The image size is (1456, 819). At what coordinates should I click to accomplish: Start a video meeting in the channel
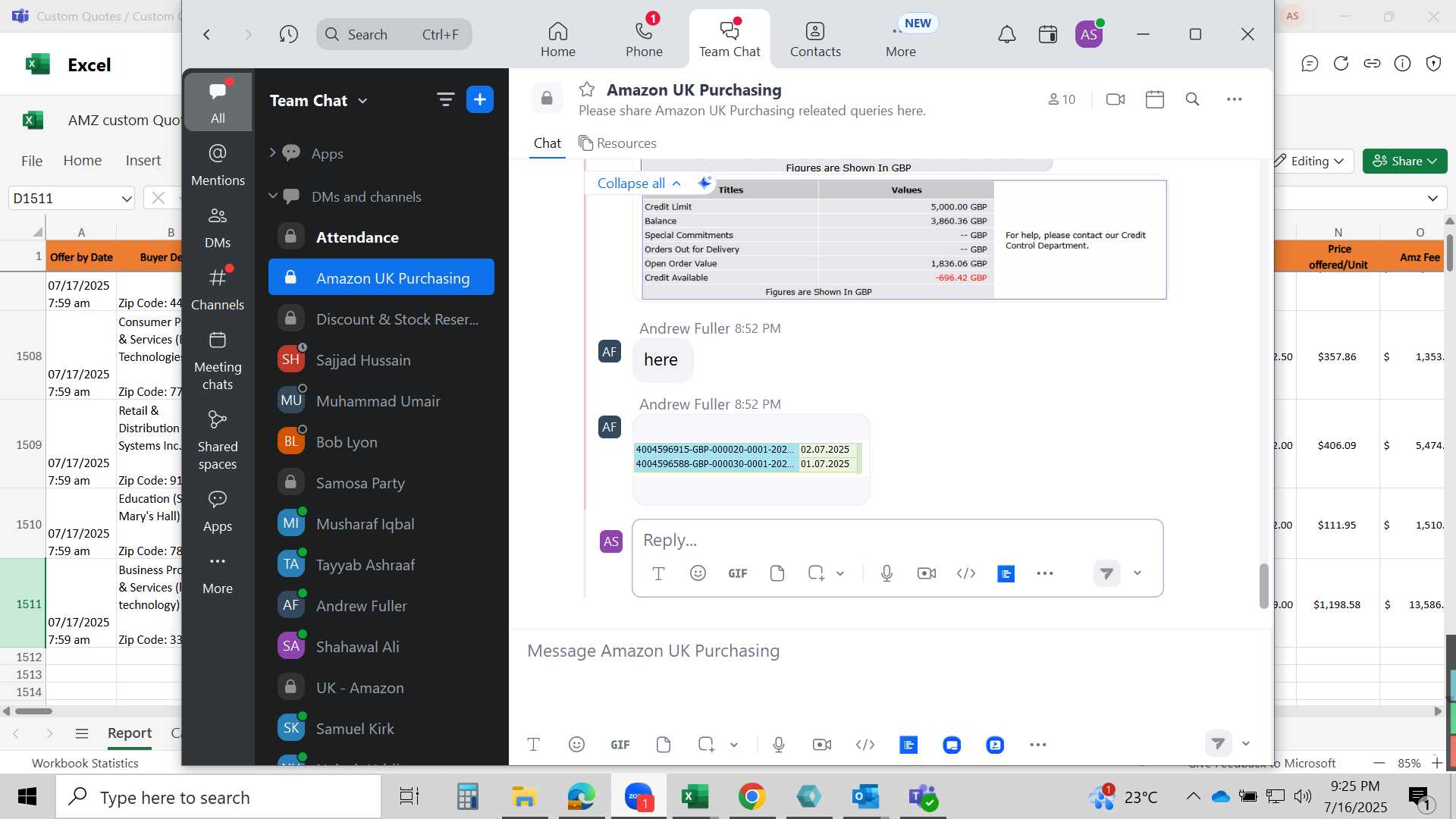[1116, 99]
